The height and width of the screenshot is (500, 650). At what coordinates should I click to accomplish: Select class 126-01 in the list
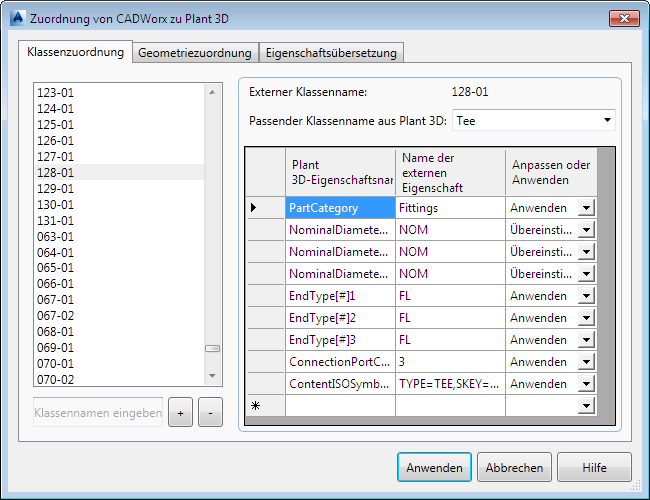[119, 141]
